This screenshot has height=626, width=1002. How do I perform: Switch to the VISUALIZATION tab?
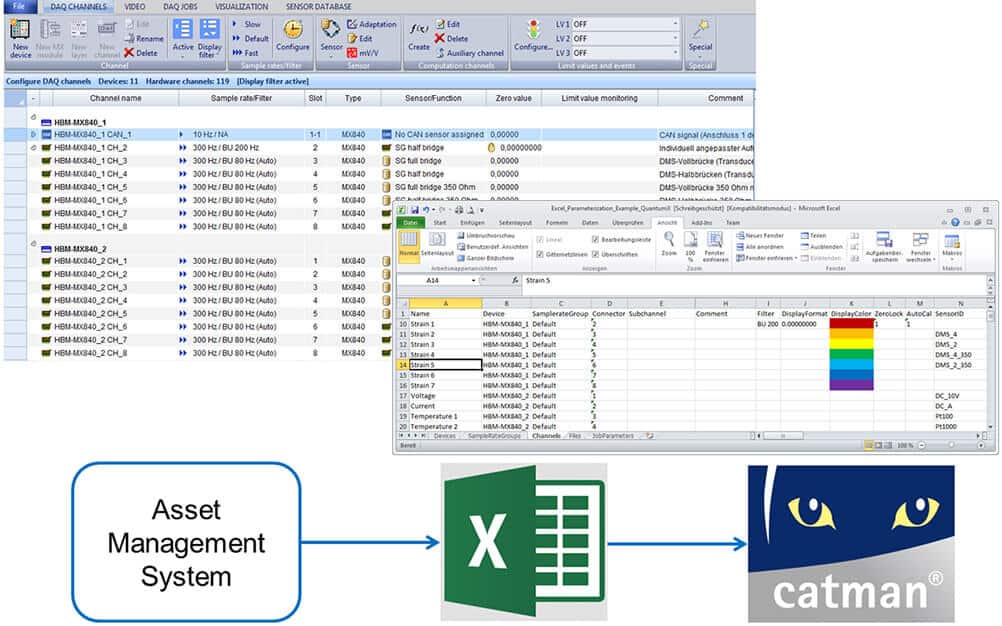[242, 6]
